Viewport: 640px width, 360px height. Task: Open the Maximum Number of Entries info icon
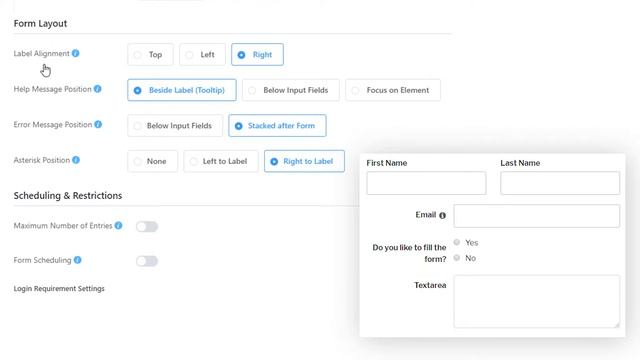point(118,225)
